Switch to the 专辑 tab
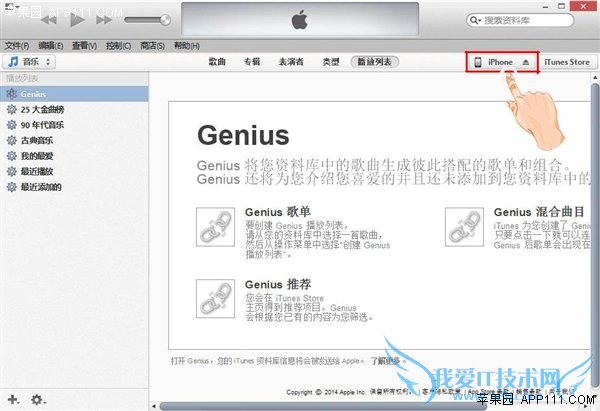 point(252,62)
